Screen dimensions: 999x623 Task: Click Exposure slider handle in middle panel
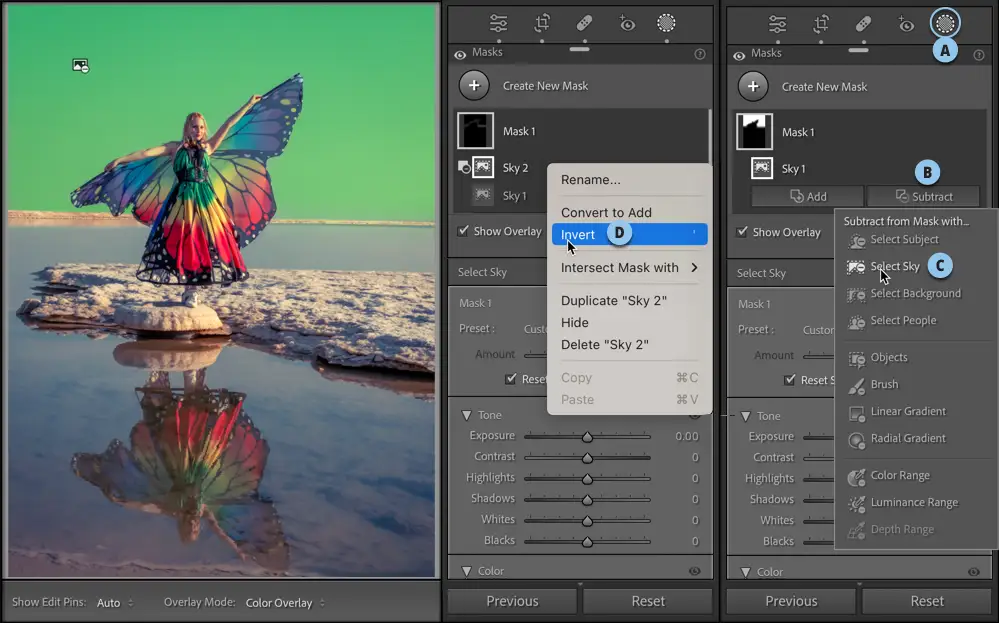tap(587, 437)
